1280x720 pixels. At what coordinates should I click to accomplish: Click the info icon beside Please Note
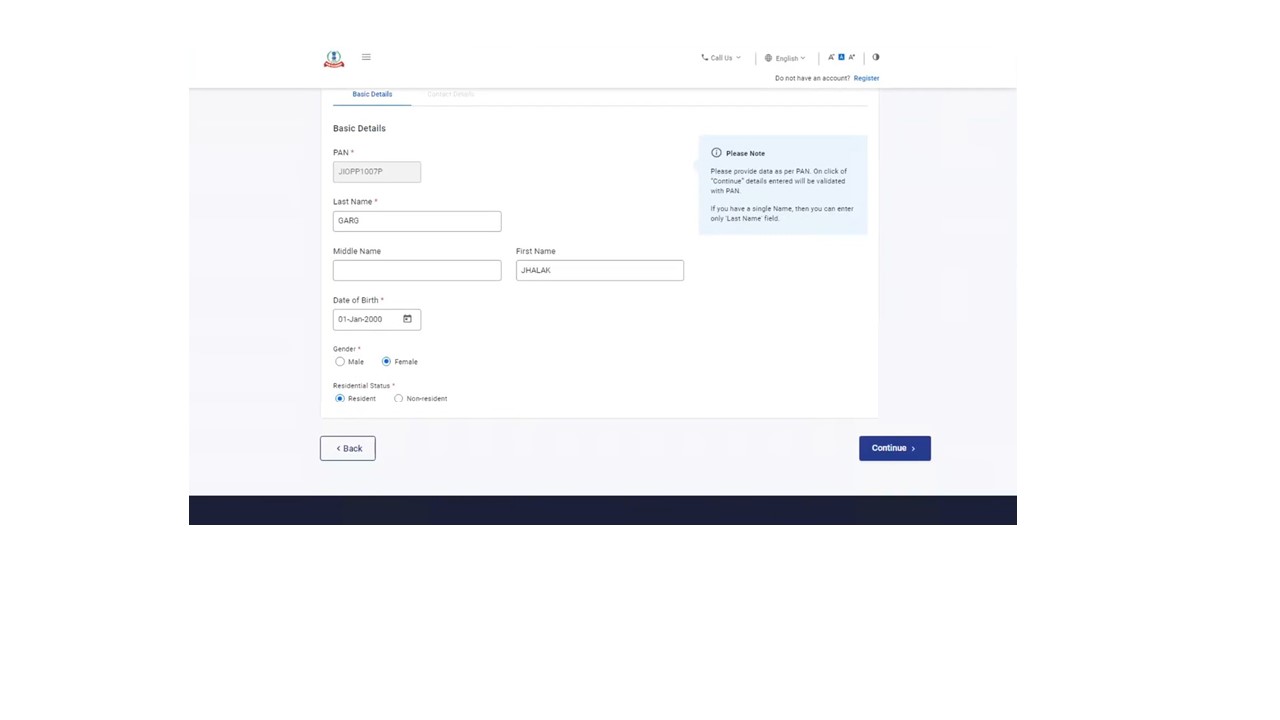pyautogui.click(x=716, y=153)
